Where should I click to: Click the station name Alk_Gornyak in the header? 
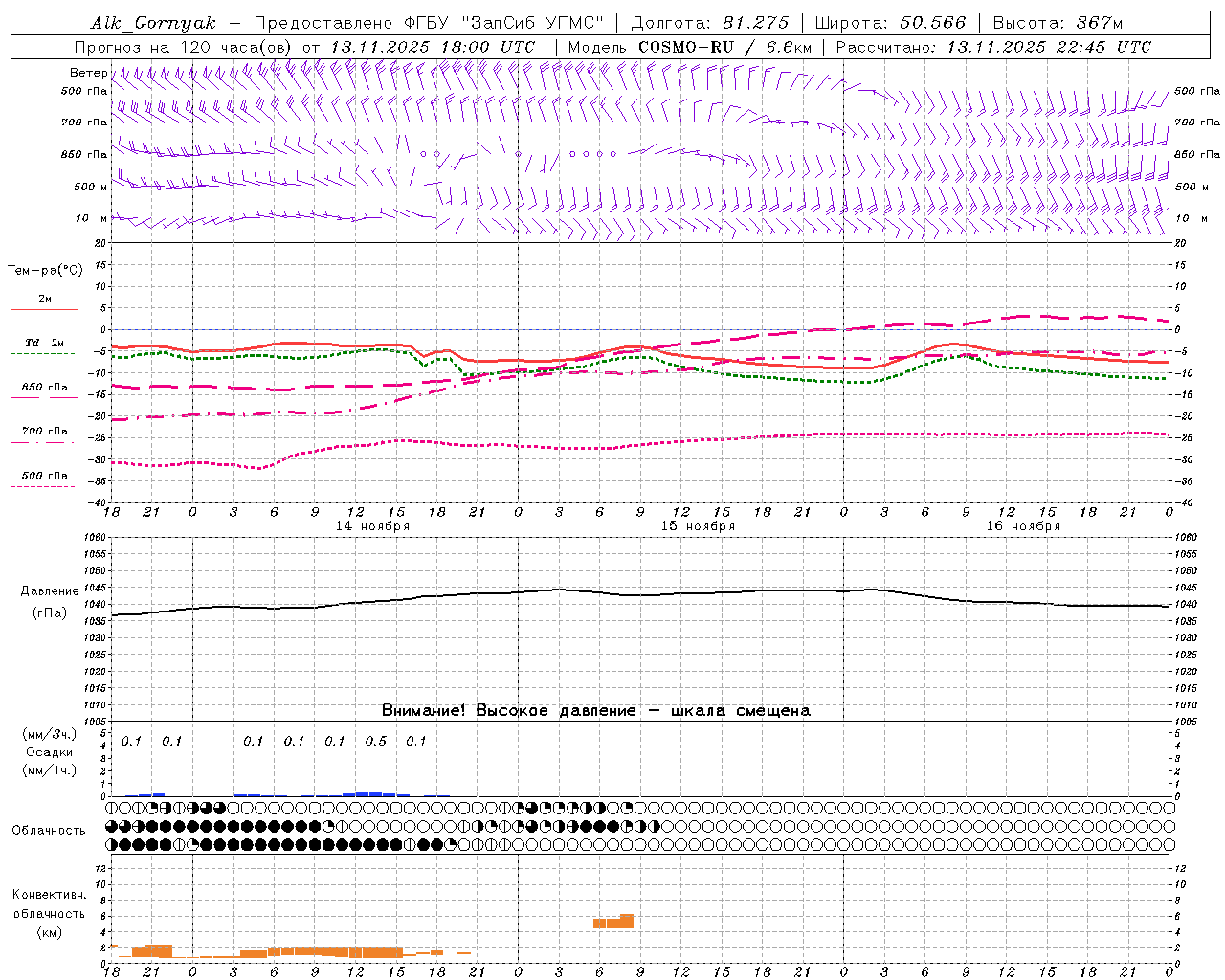coord(153,23)
